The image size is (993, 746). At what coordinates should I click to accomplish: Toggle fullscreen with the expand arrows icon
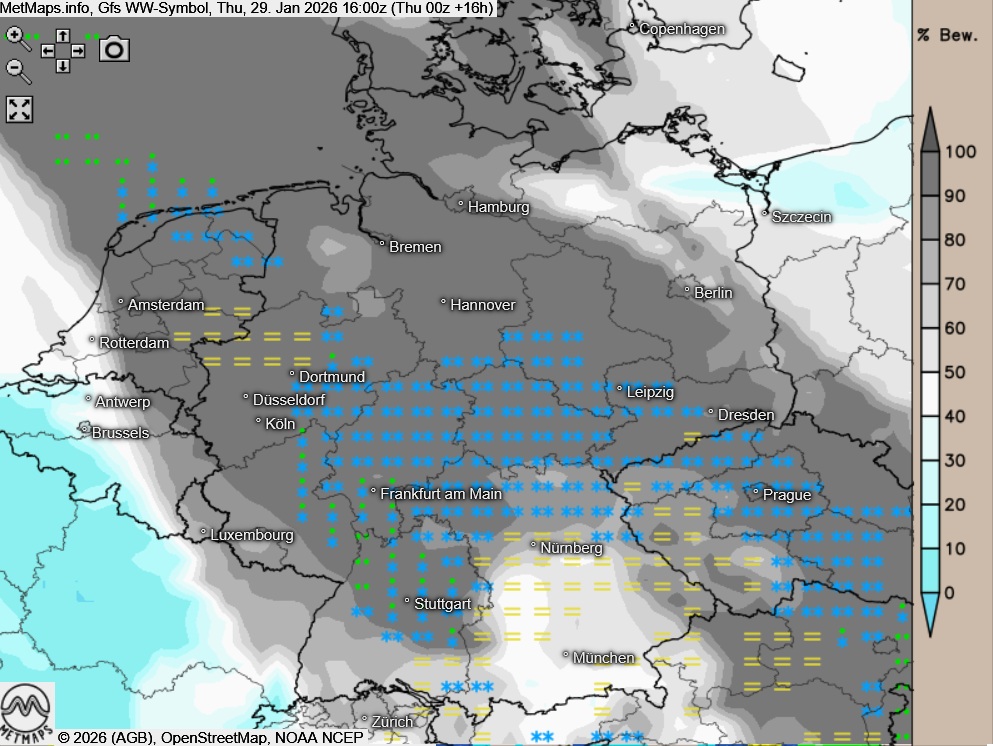coord(20,109)
